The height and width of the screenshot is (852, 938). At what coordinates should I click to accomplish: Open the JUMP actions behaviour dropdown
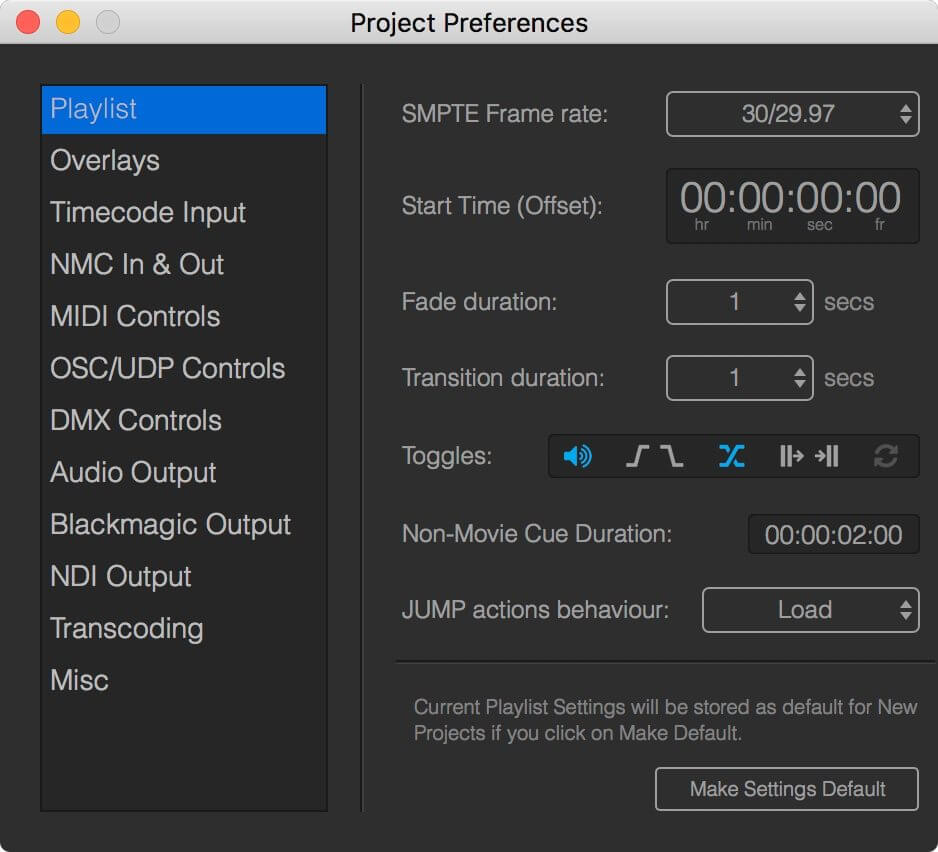pos(811,610)
